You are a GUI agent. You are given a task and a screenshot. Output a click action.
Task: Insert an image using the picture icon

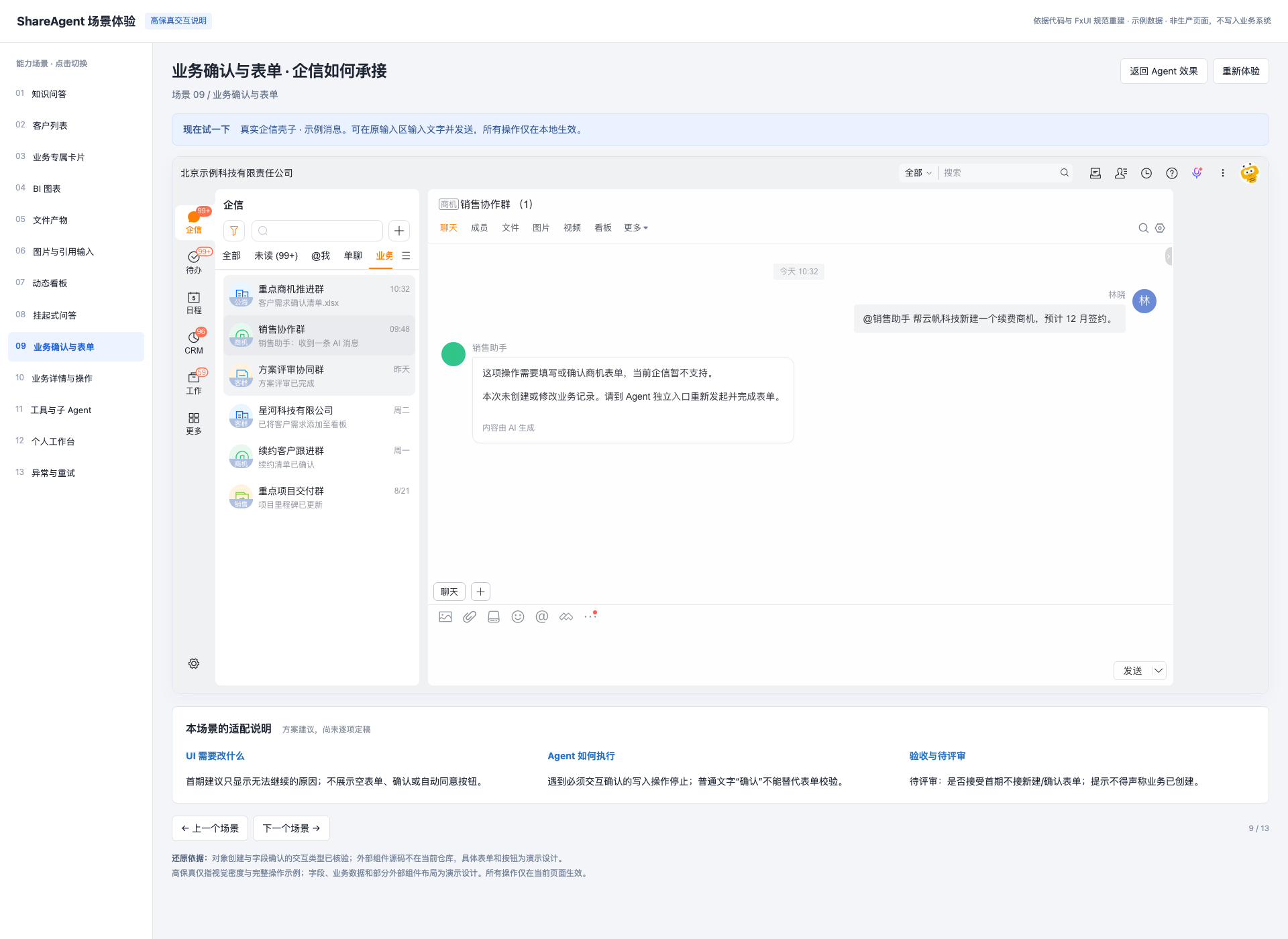[445, 616]
